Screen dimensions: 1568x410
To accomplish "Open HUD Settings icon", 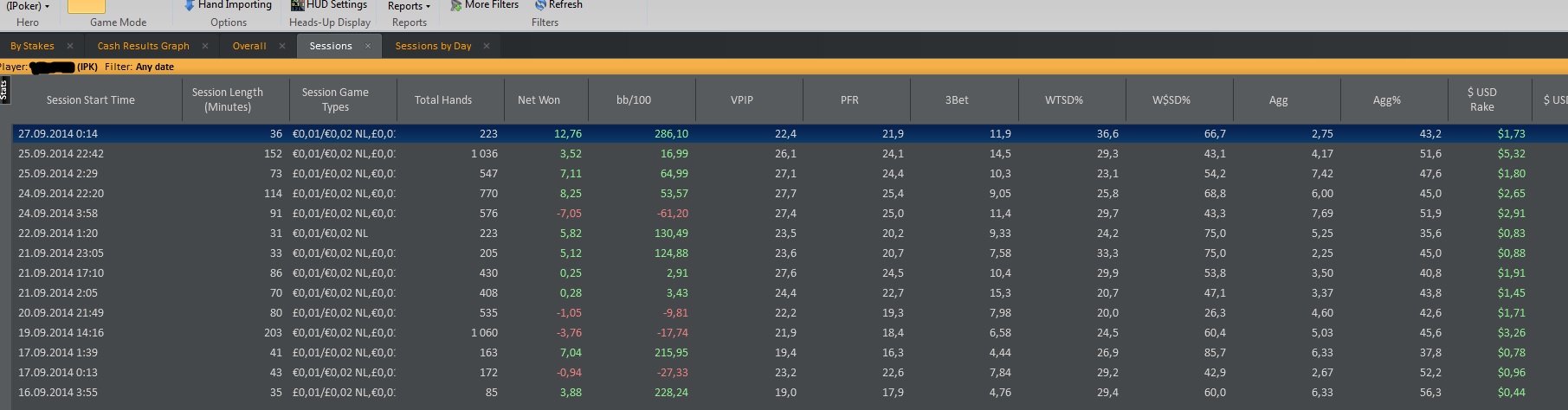I will [297, 5].
